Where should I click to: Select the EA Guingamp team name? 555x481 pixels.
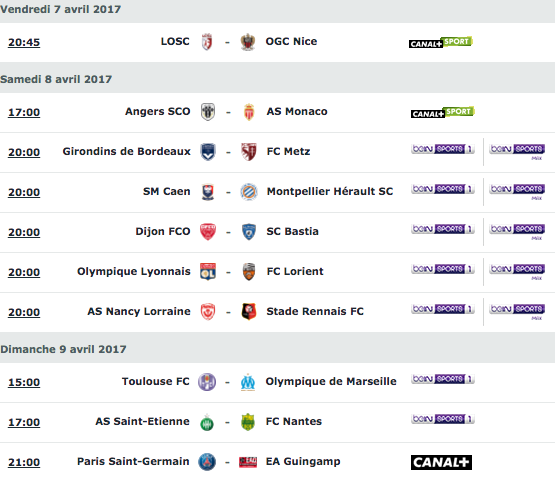pos(303,462)
